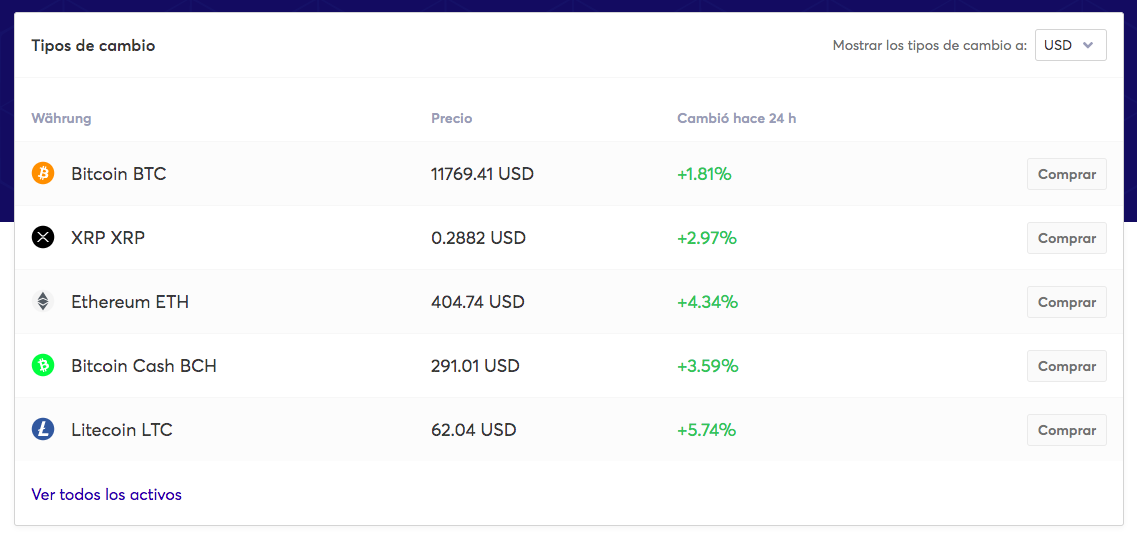Click Comprar for Litecoin LTC
The image size is (1137, 541).
pyautogui.click(x=1067, y=429)
